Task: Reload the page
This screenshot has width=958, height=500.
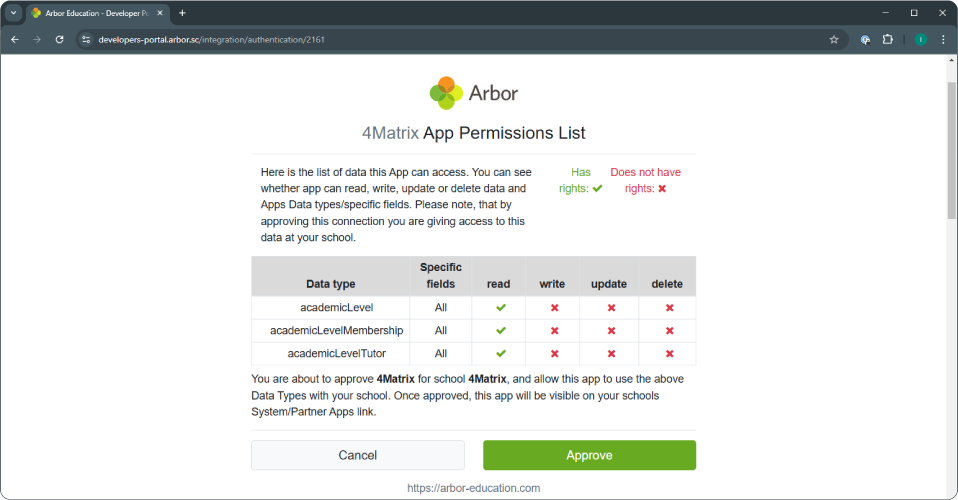Action: click(x=59, y=40)
